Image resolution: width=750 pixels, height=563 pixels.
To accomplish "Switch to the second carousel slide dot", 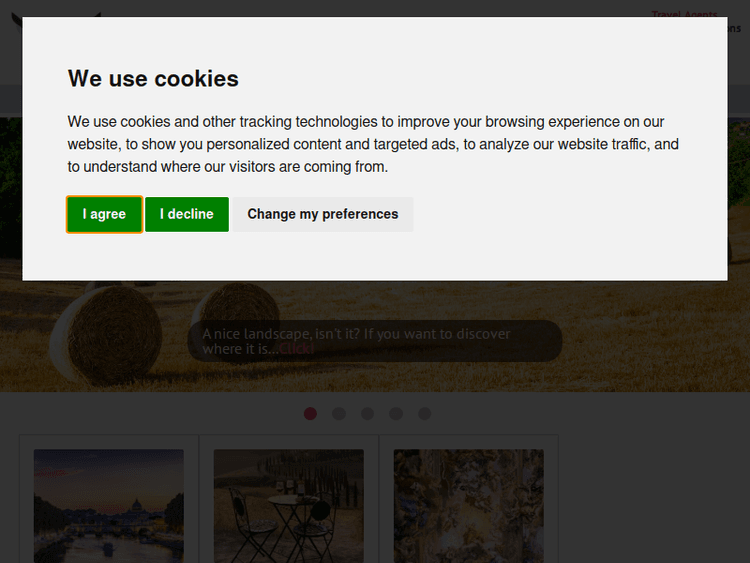I will [x=339, y=414].
